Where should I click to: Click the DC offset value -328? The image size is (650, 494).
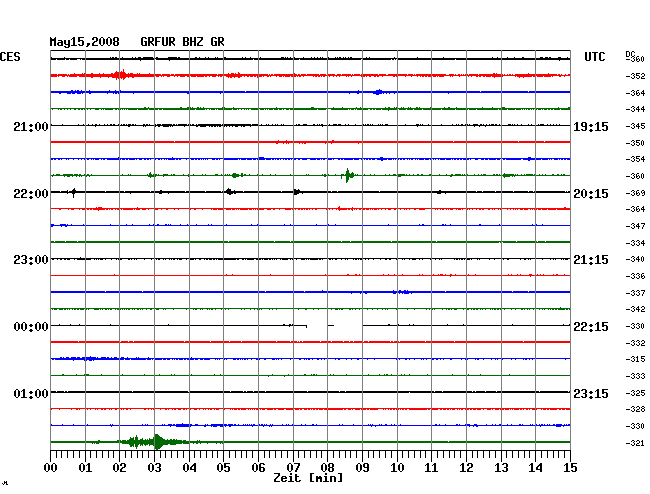[x=635, y=409]
